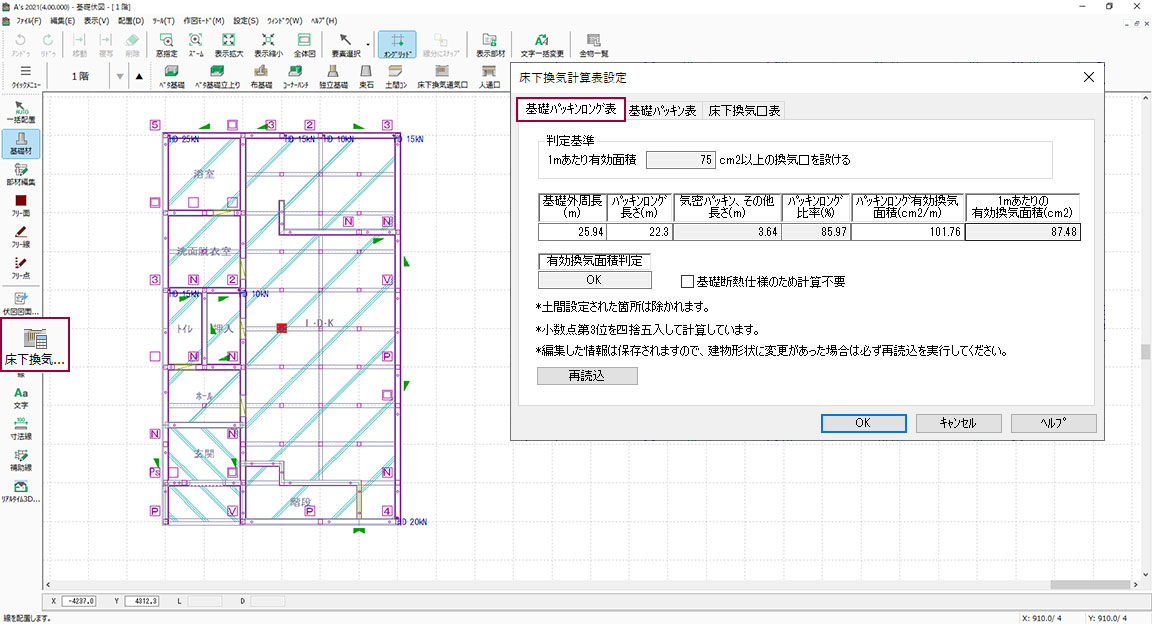Image resolution: width=1152 pixels, height=624 pixels.
Task: Confirm dialog with blue-outlined OK button
Action: [x=863, y=423]
